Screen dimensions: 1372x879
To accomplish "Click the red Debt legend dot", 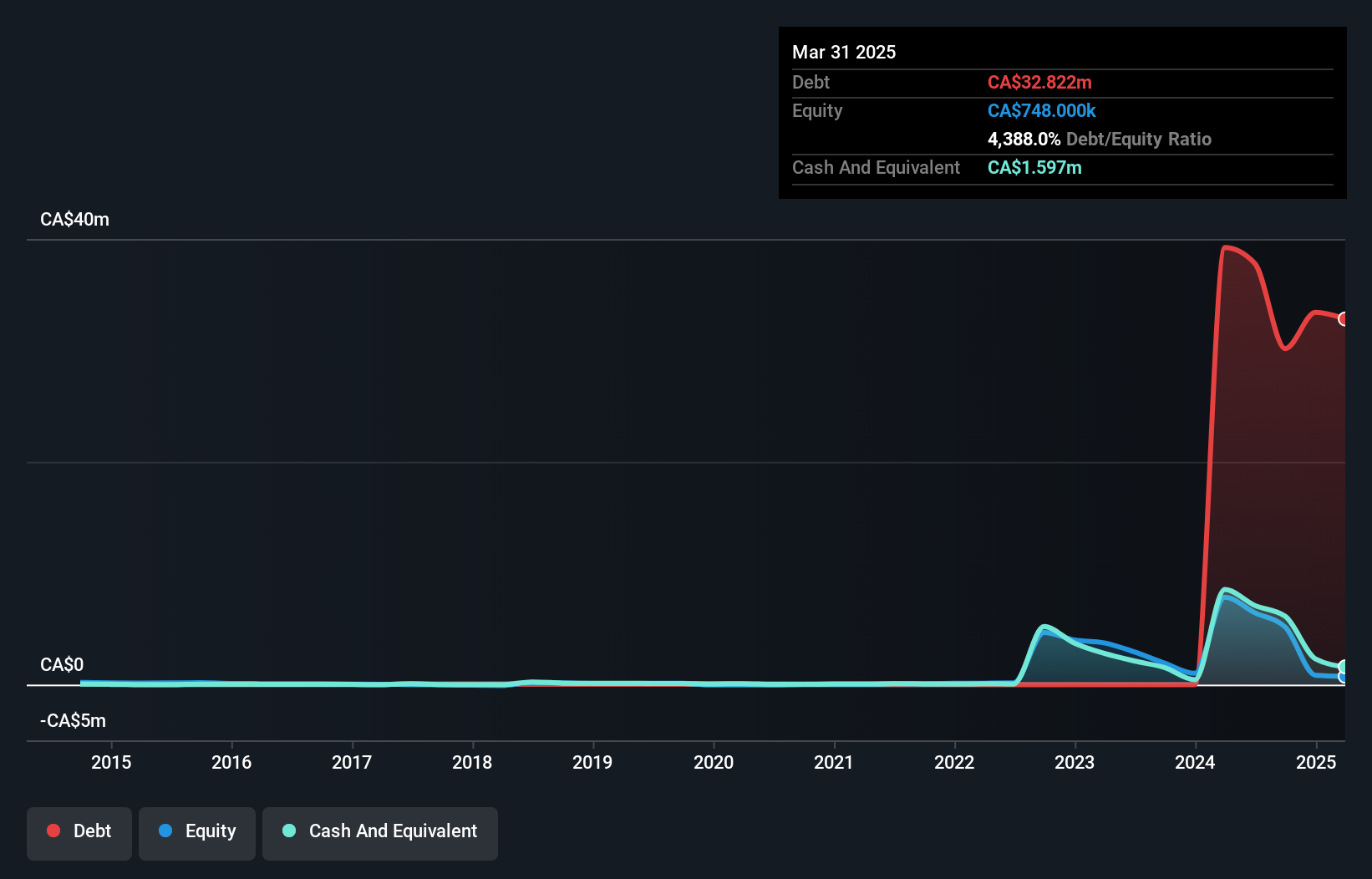I will tap(53, 831).
